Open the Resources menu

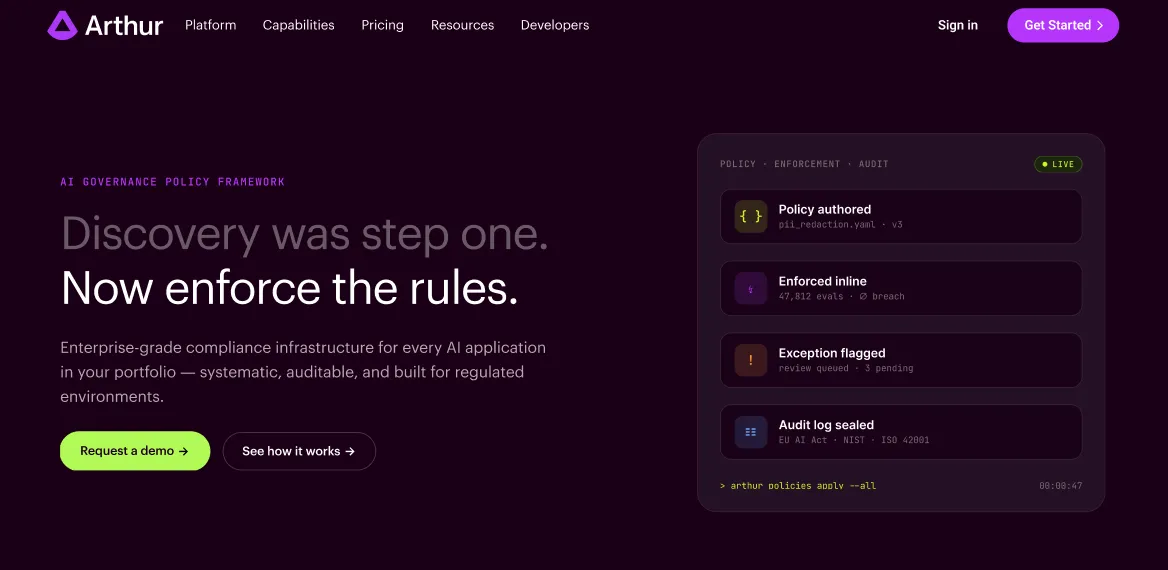pos(463,25)
